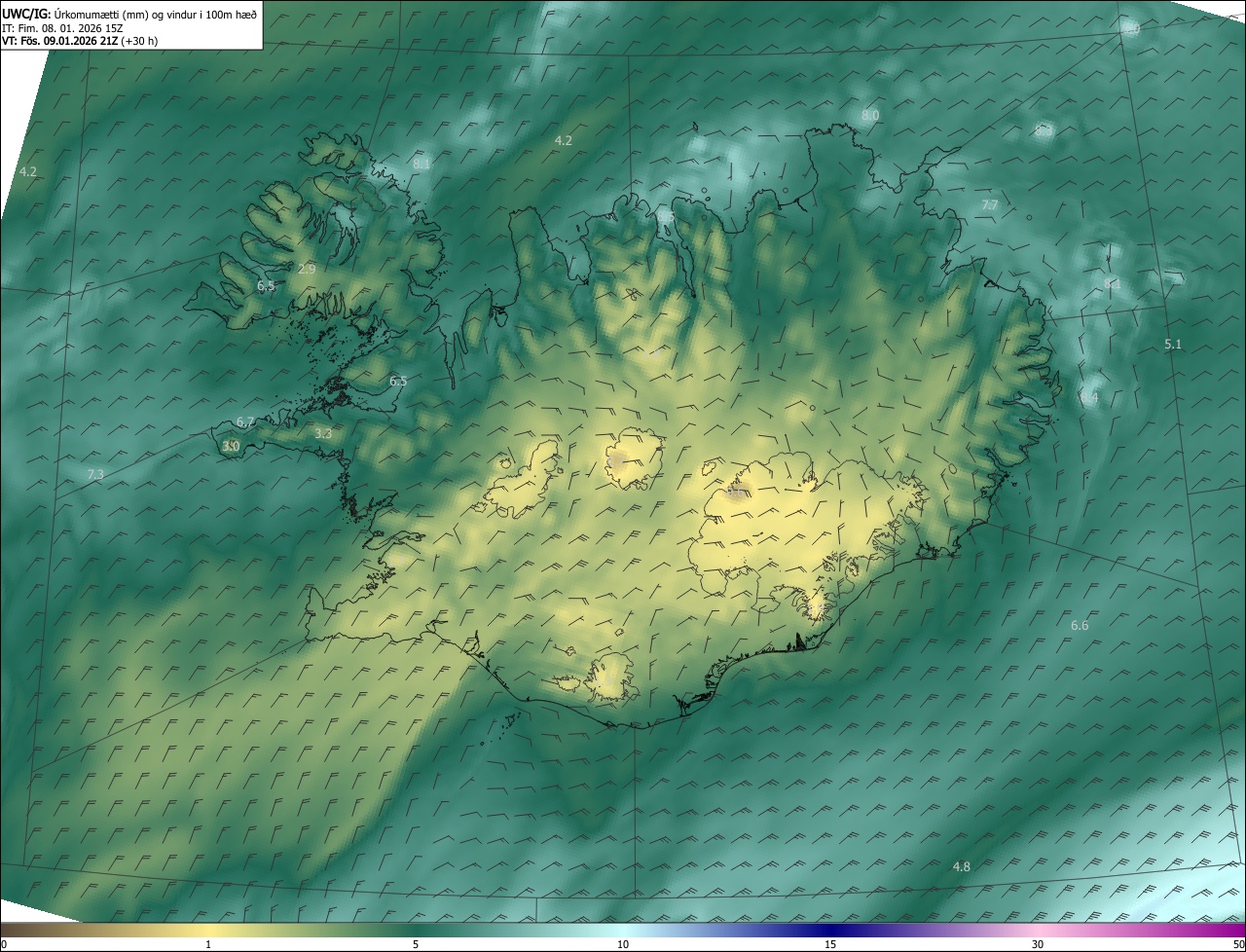The height and width of the screenshot is (952, 1246).
Task: Click the 2.9 value label in Westfjords
Action: 307,269
